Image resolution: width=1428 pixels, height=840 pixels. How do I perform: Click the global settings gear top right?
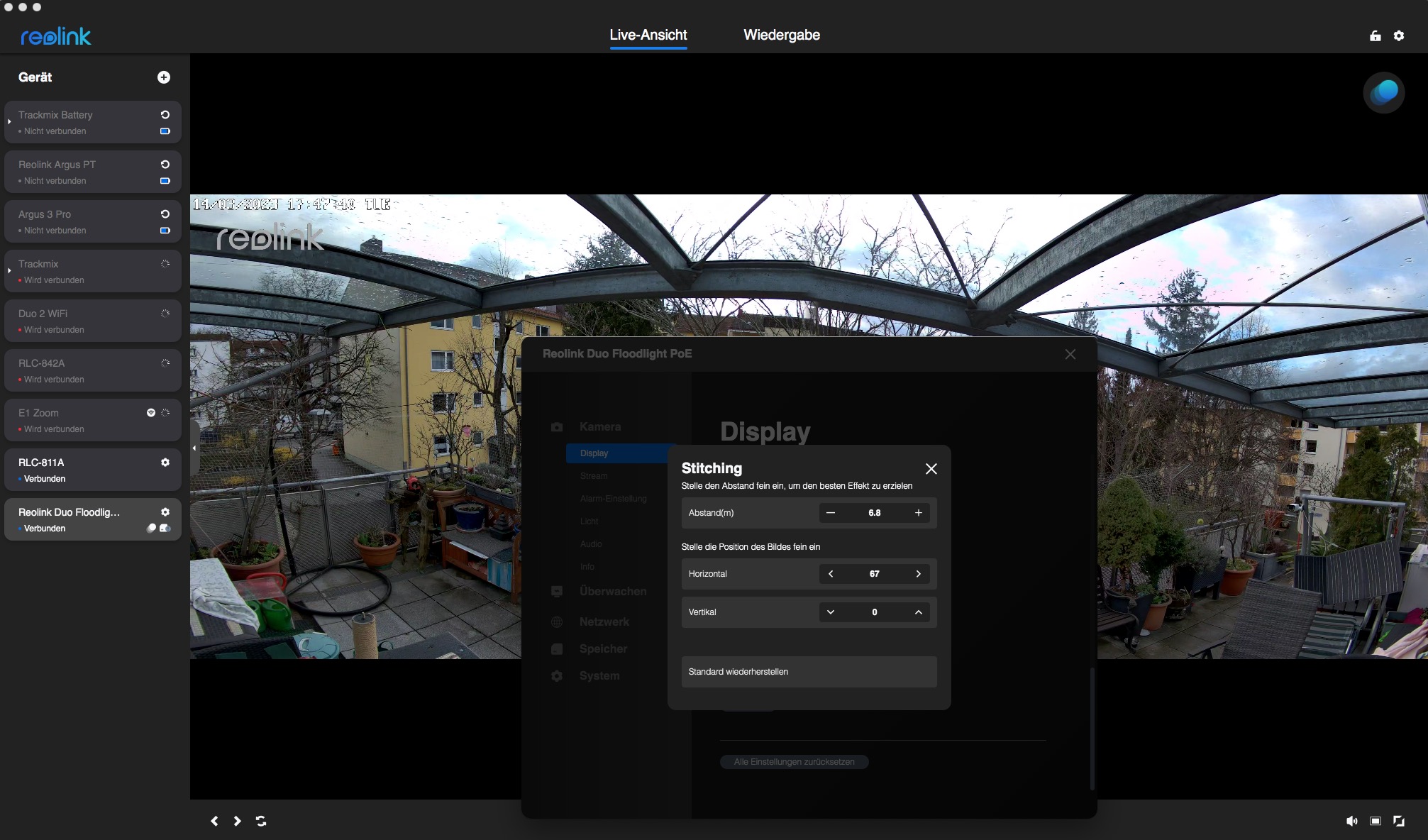(x=1399, y=35)
